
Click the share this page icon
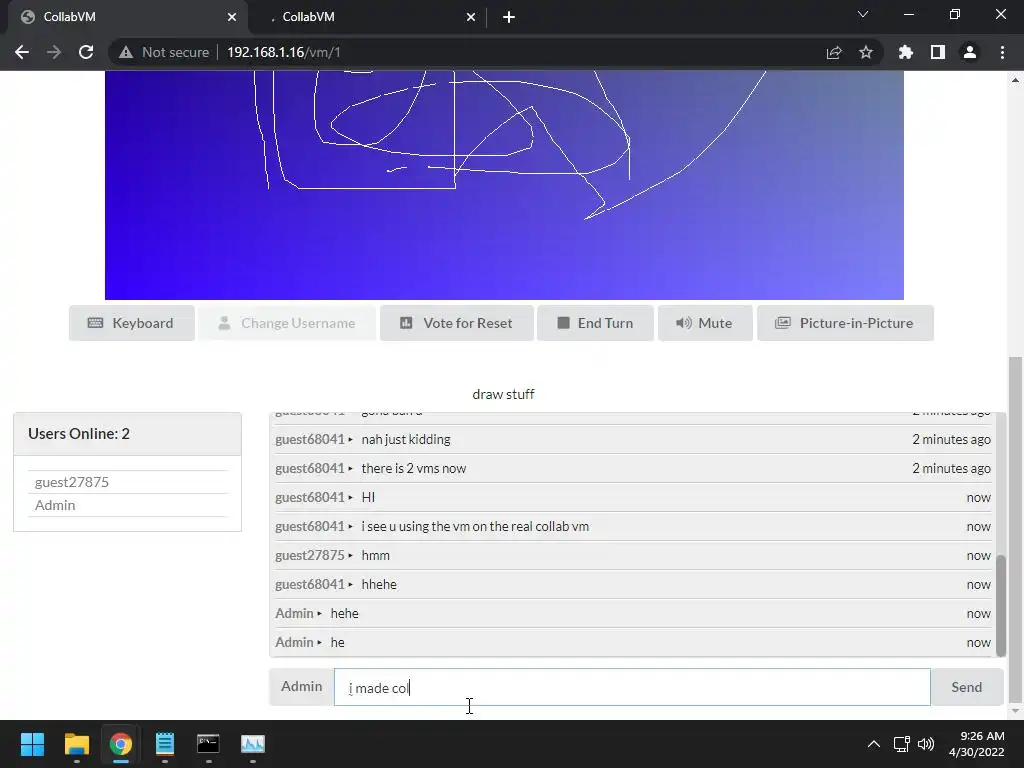click(x=834, y=52)
